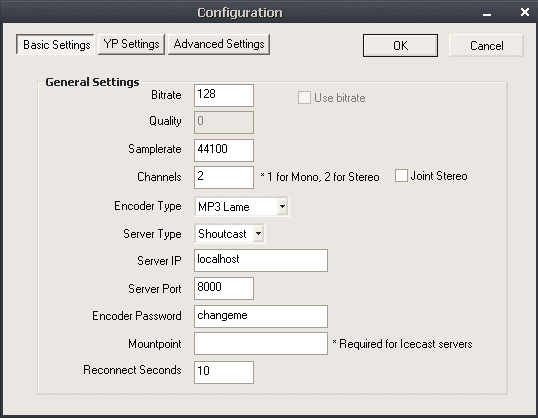Open the Advanced Settings tab
Viewport: 538px width, 418px height.
219,44
